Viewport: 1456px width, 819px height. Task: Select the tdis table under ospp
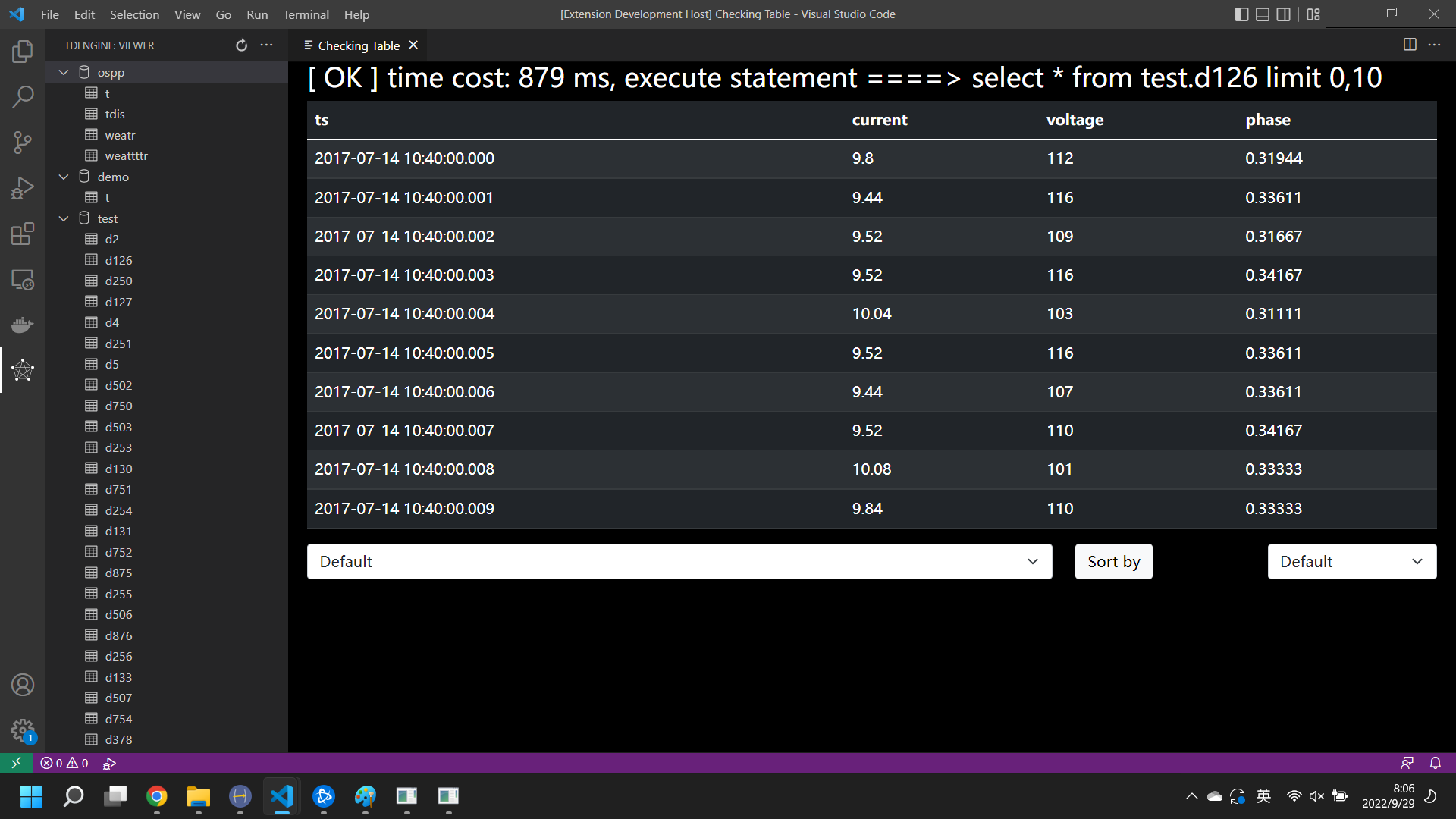click(x=115, y=114)
